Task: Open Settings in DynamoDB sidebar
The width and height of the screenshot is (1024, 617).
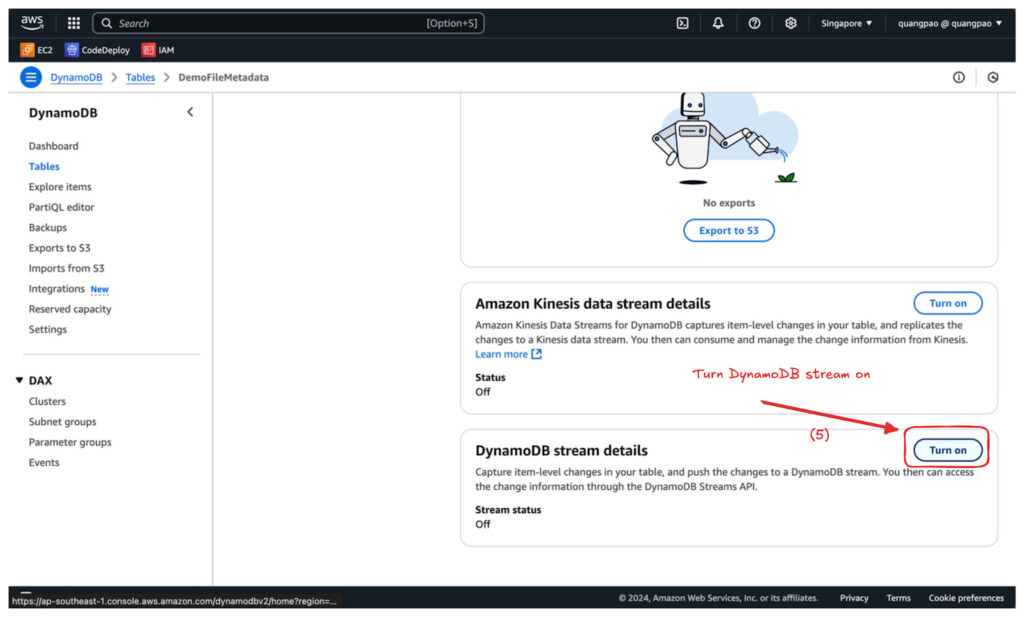Action: coord(48,329)
